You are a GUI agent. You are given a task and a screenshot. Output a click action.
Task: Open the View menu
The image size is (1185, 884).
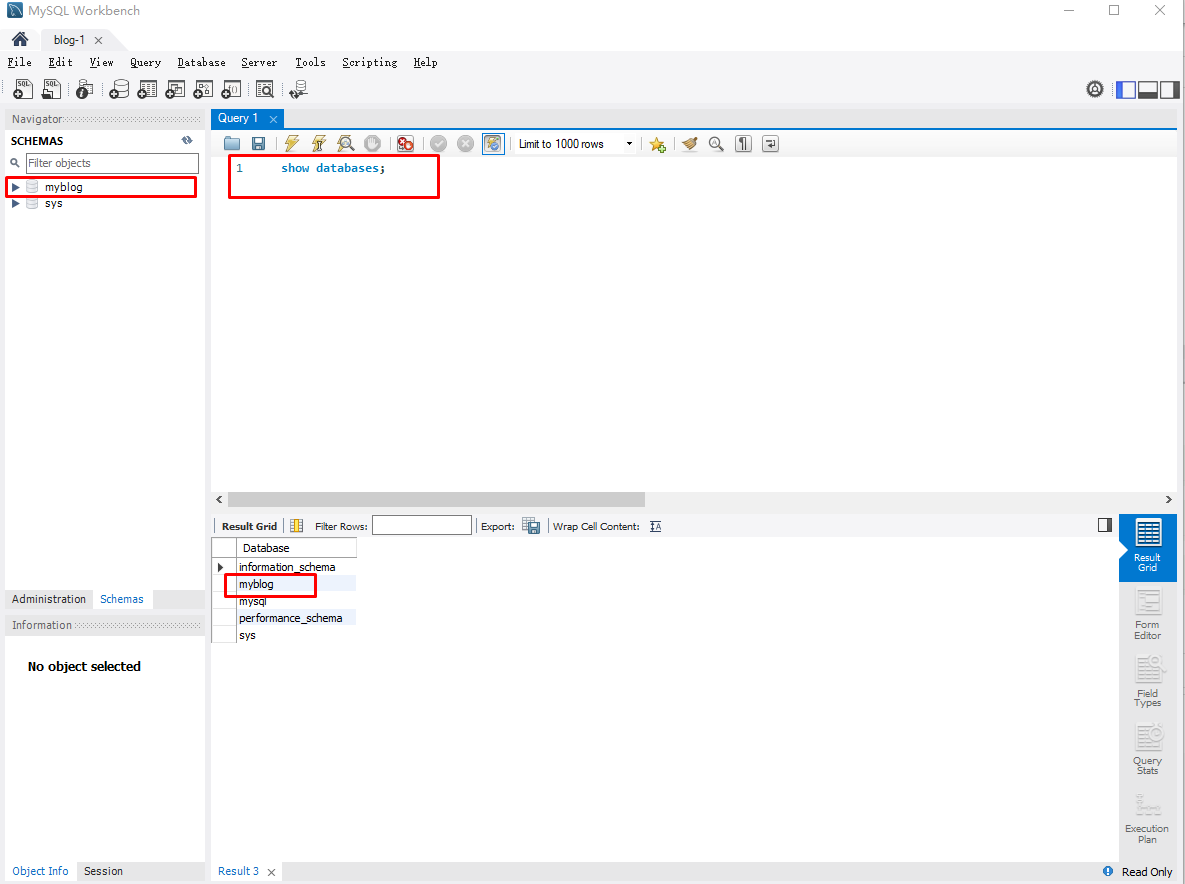pos(101,62)
